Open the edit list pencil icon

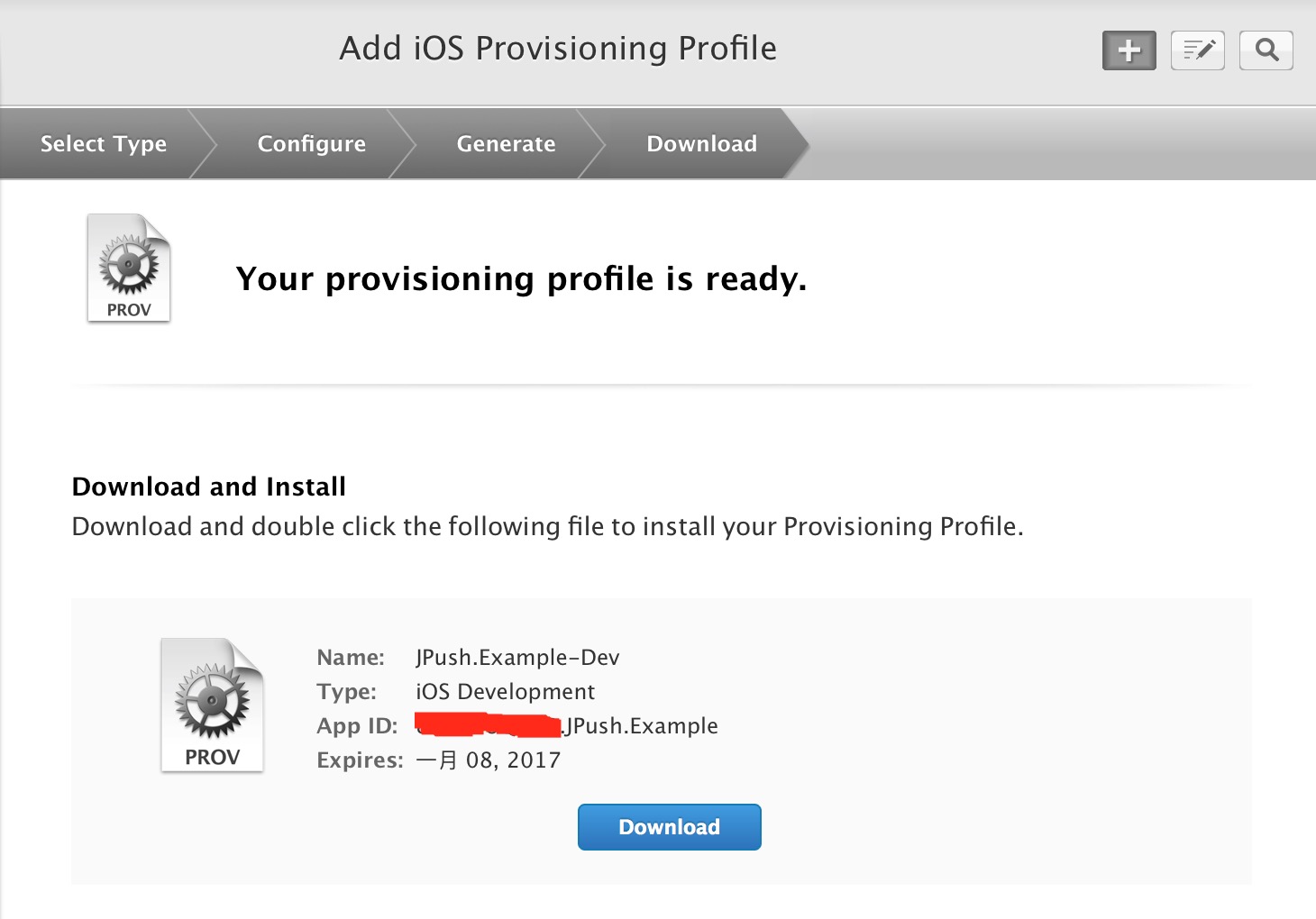coord(1197,50)
